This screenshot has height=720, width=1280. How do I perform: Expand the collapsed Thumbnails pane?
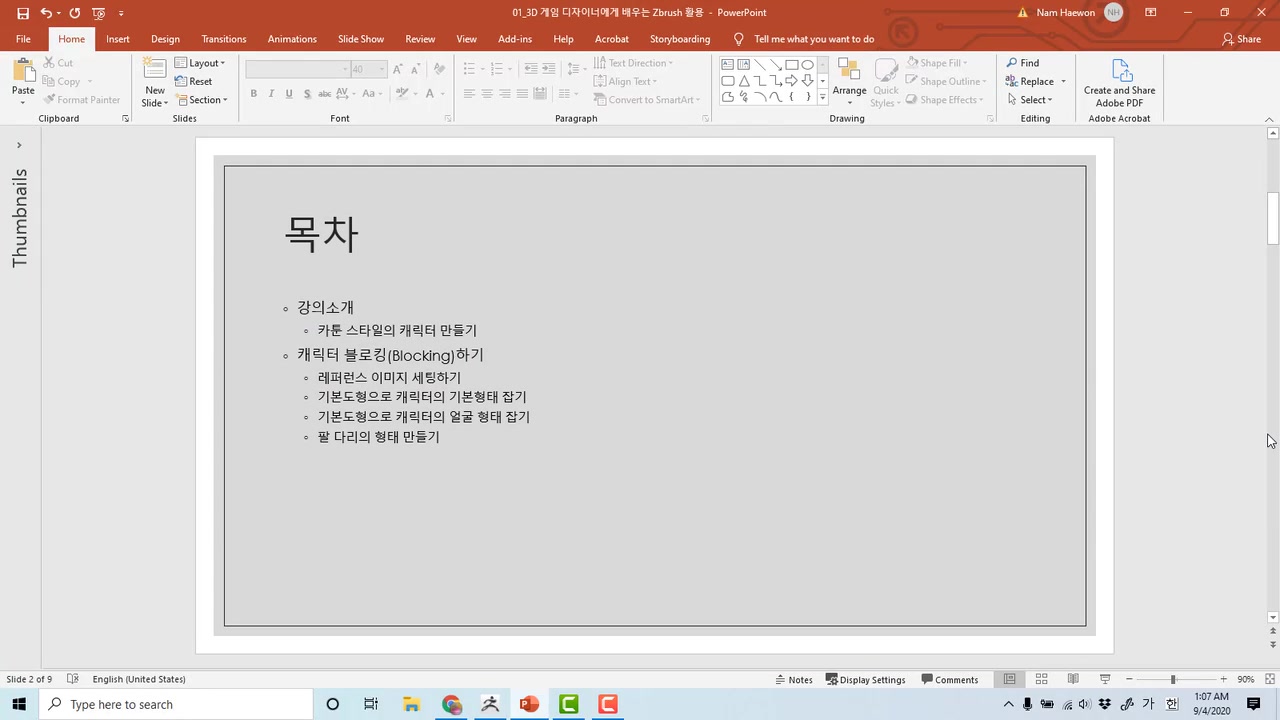click(18, 144)
